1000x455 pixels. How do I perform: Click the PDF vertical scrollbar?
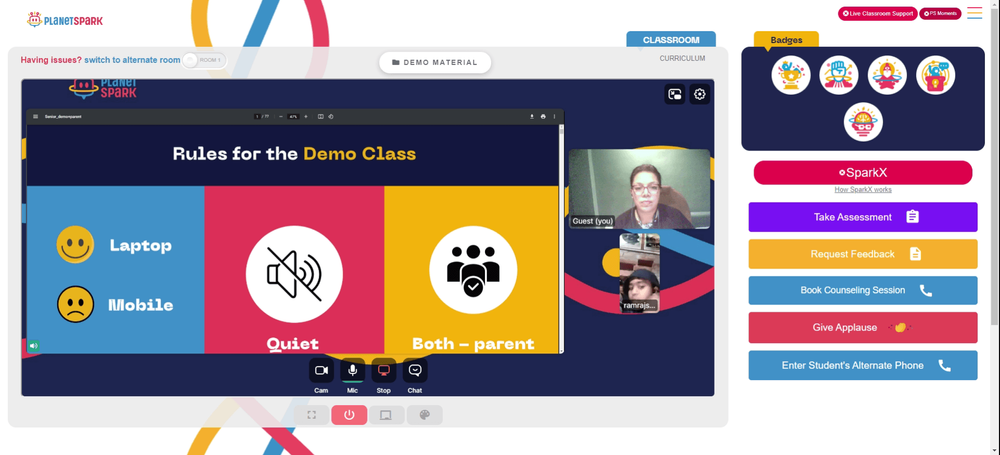tap(561, 239)
